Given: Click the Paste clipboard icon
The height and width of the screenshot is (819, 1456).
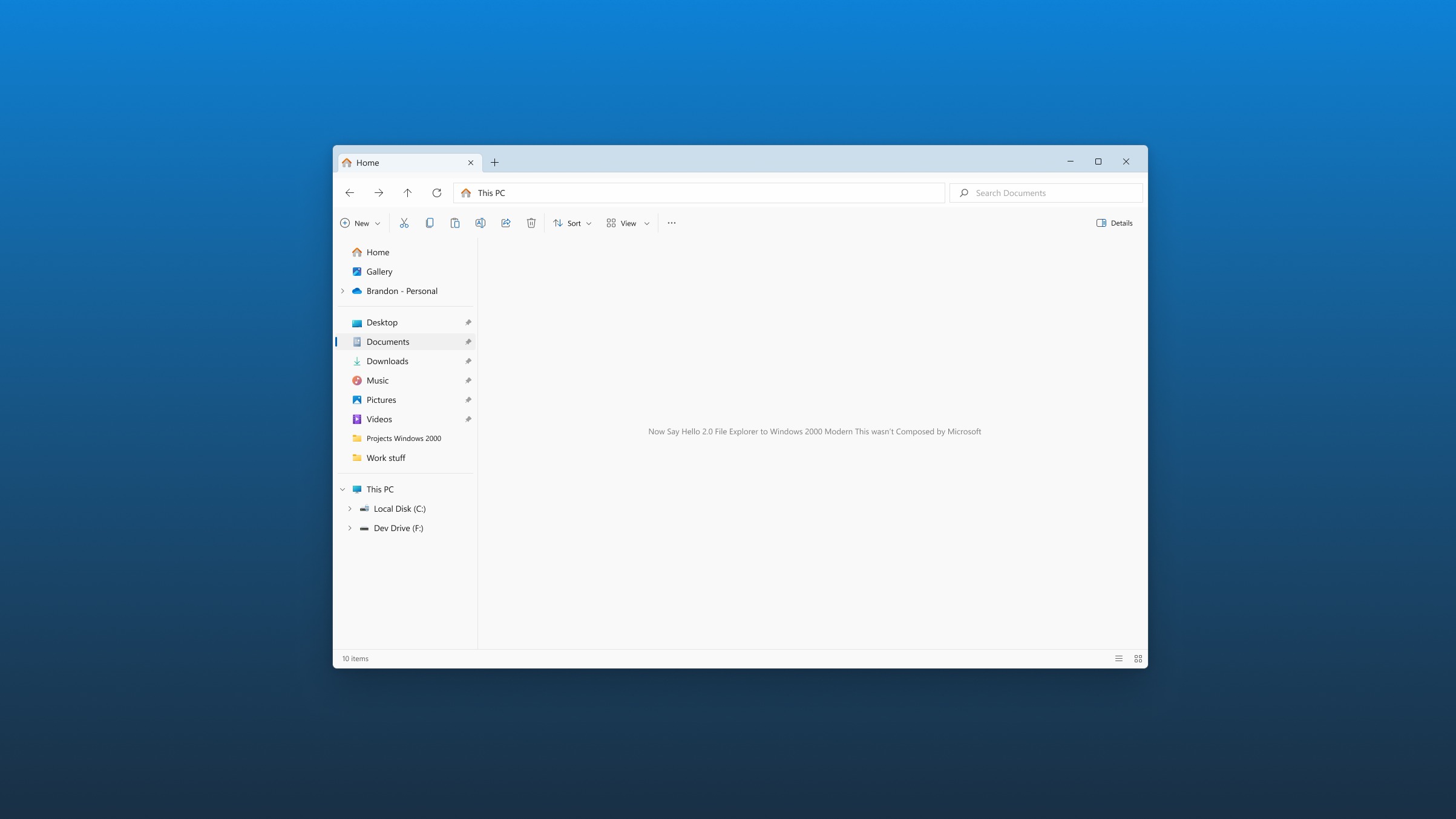Looking at the screenshot, I should [x=455, y=223].
